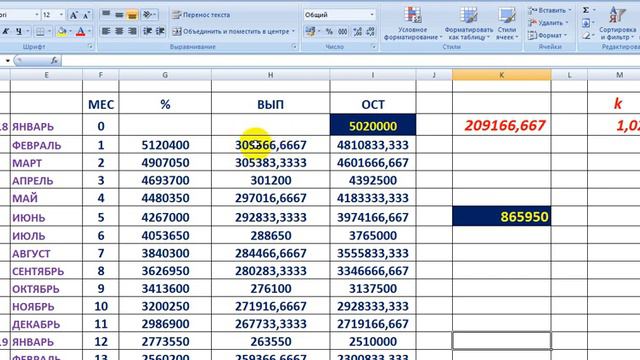
Task: Toggle underline formatting
Action: pyautogui.click(x=19, y=31)
